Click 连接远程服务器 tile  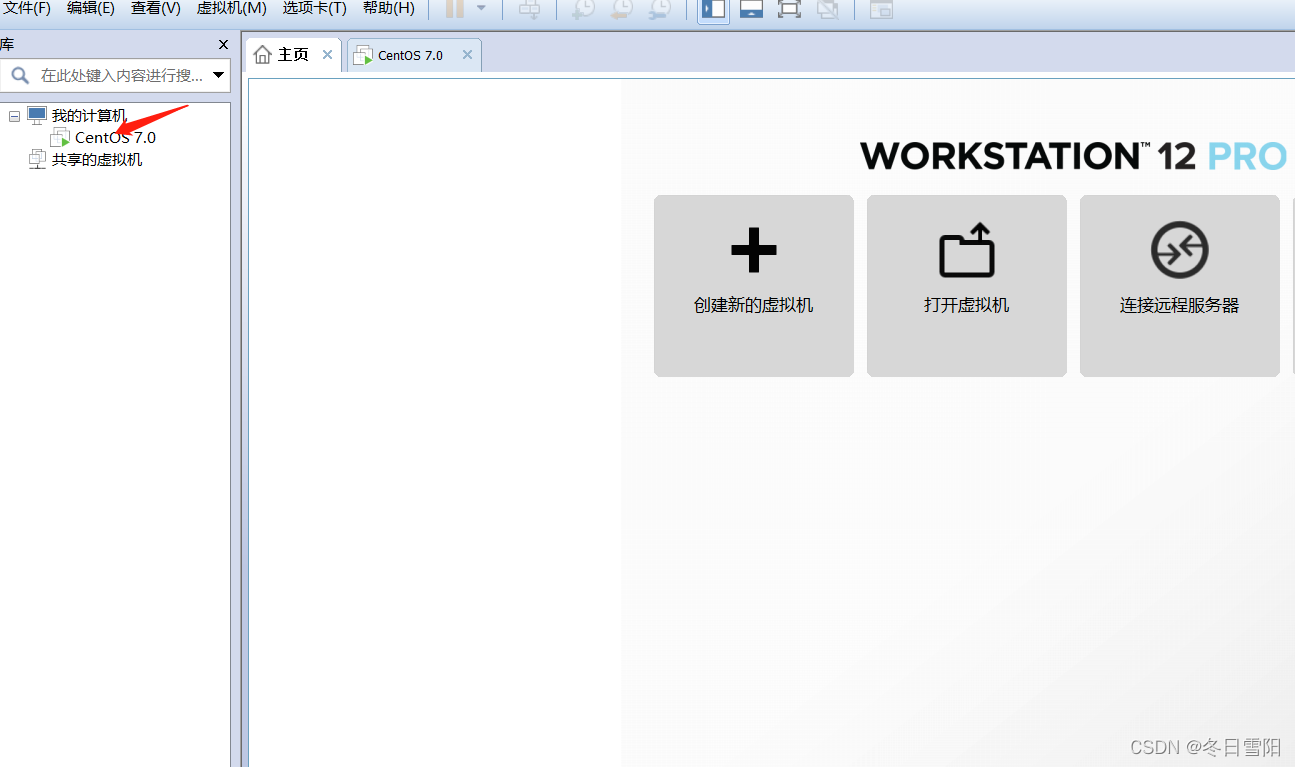coord(1180,286)
